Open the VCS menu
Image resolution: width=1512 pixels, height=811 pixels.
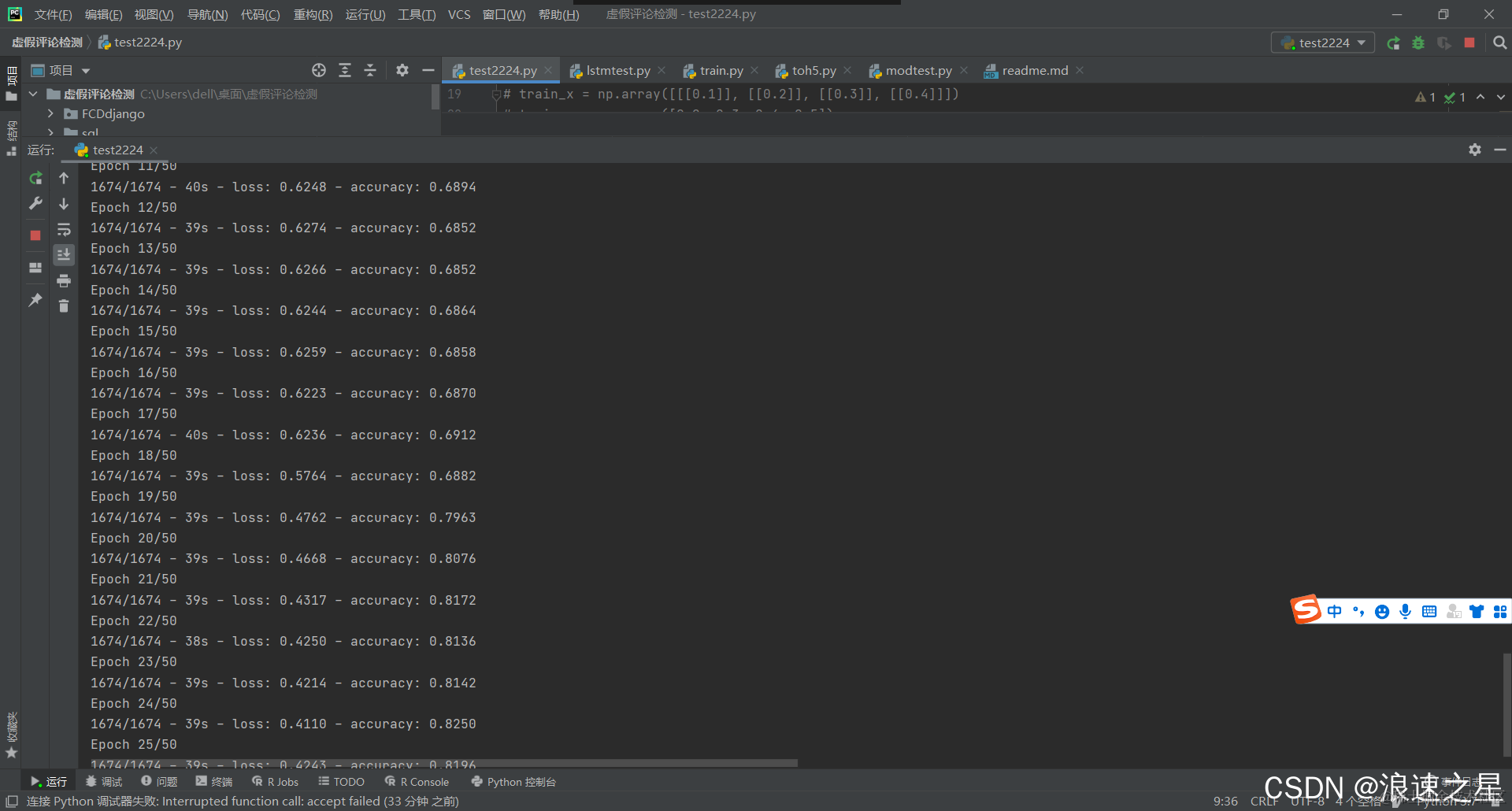459,15
